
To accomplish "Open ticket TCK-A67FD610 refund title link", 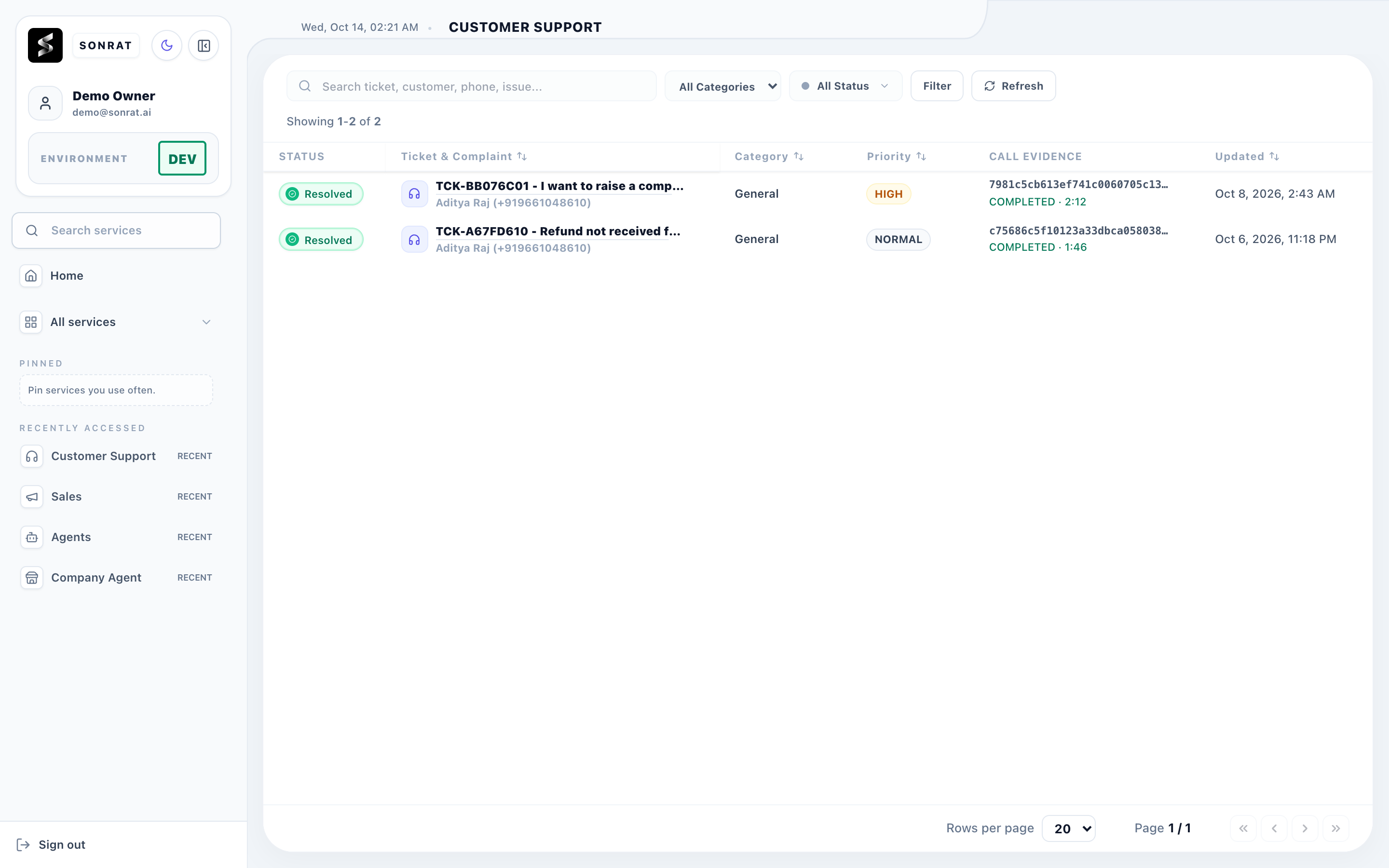I will (558, 231).
